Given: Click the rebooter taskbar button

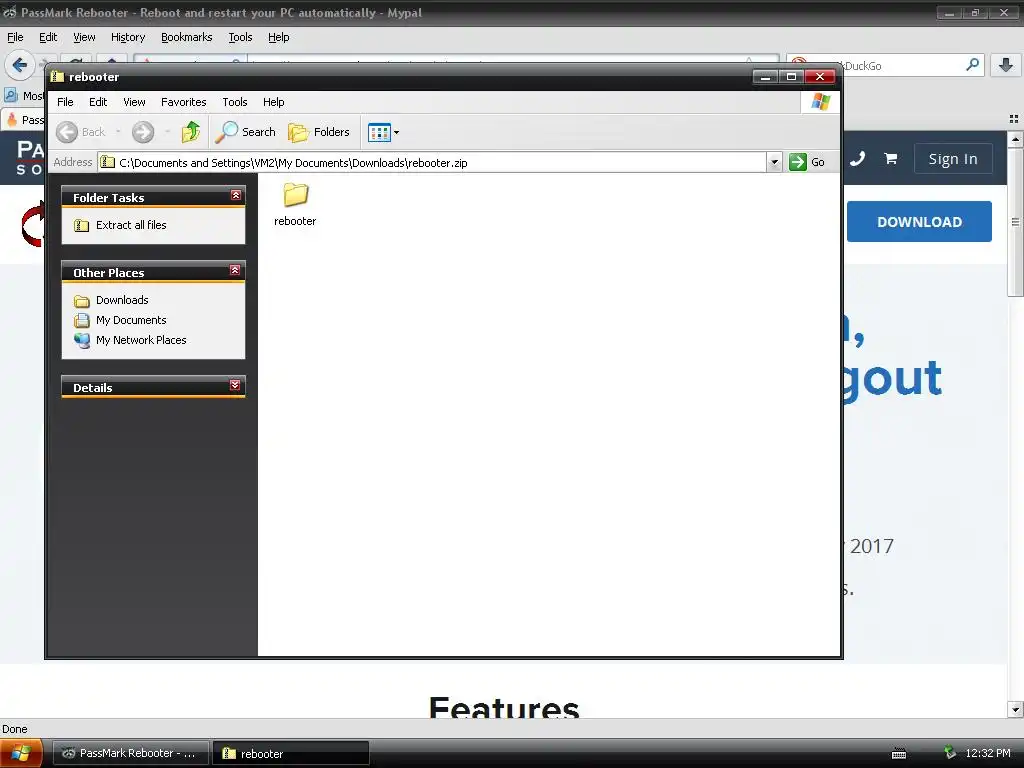Looking at the screenshot, I should click(x=291, y=753).
